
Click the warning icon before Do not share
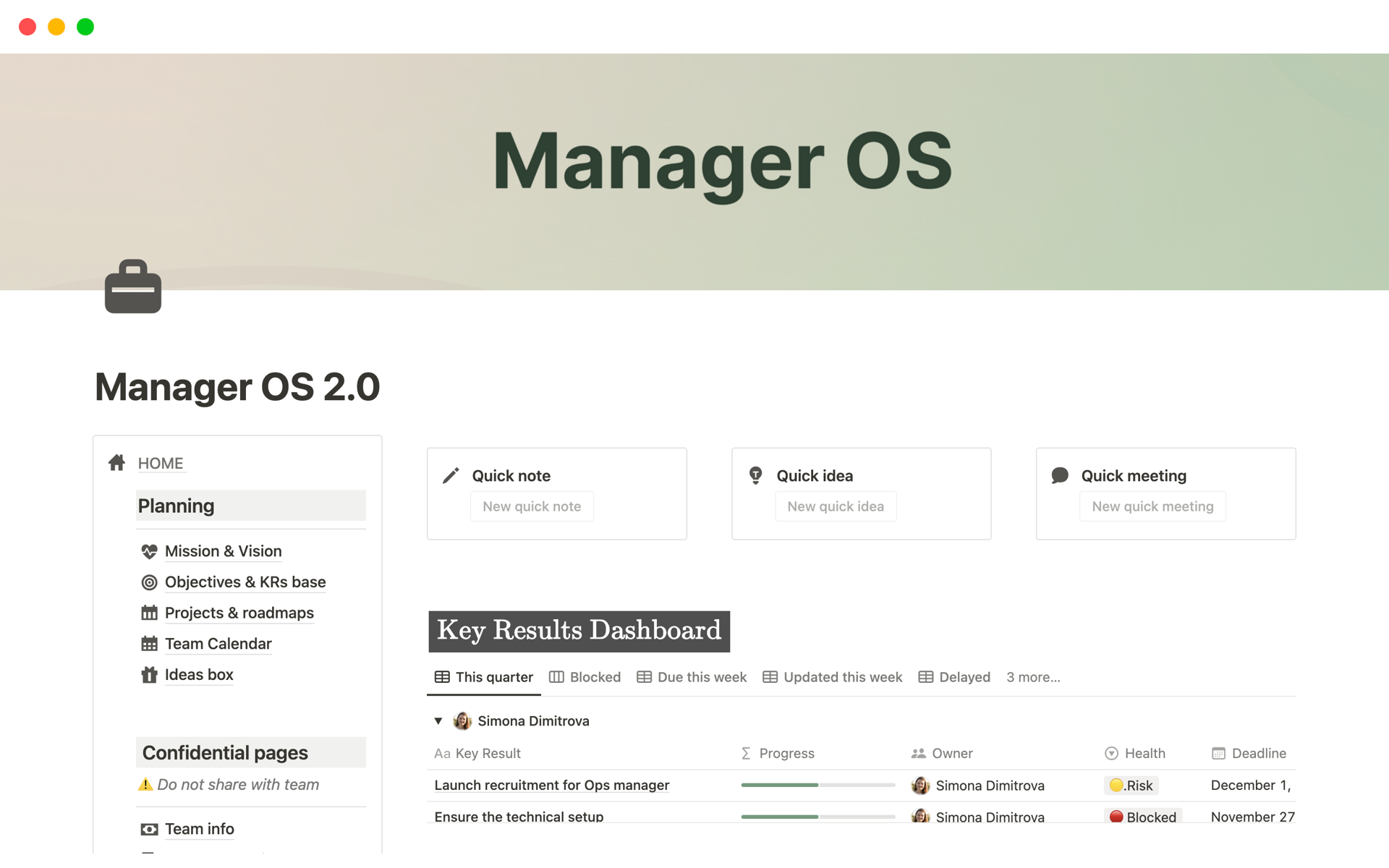pos(145,784)
